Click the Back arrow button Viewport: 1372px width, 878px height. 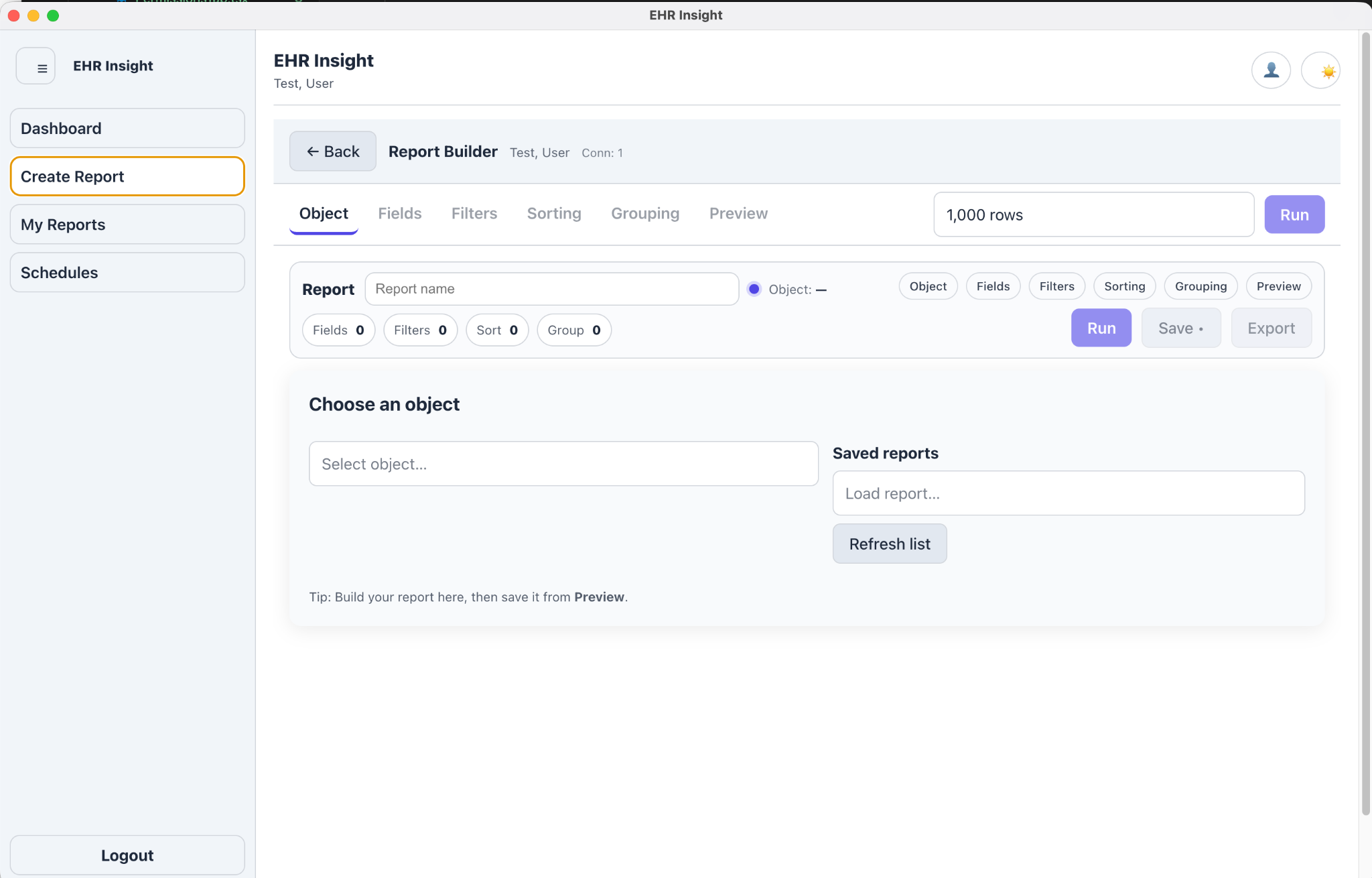coord(333,151)
